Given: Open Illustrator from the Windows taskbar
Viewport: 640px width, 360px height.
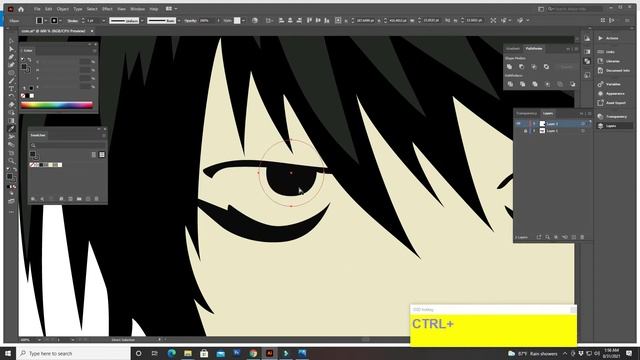Looking at the screenshot, I should (269, 353).
